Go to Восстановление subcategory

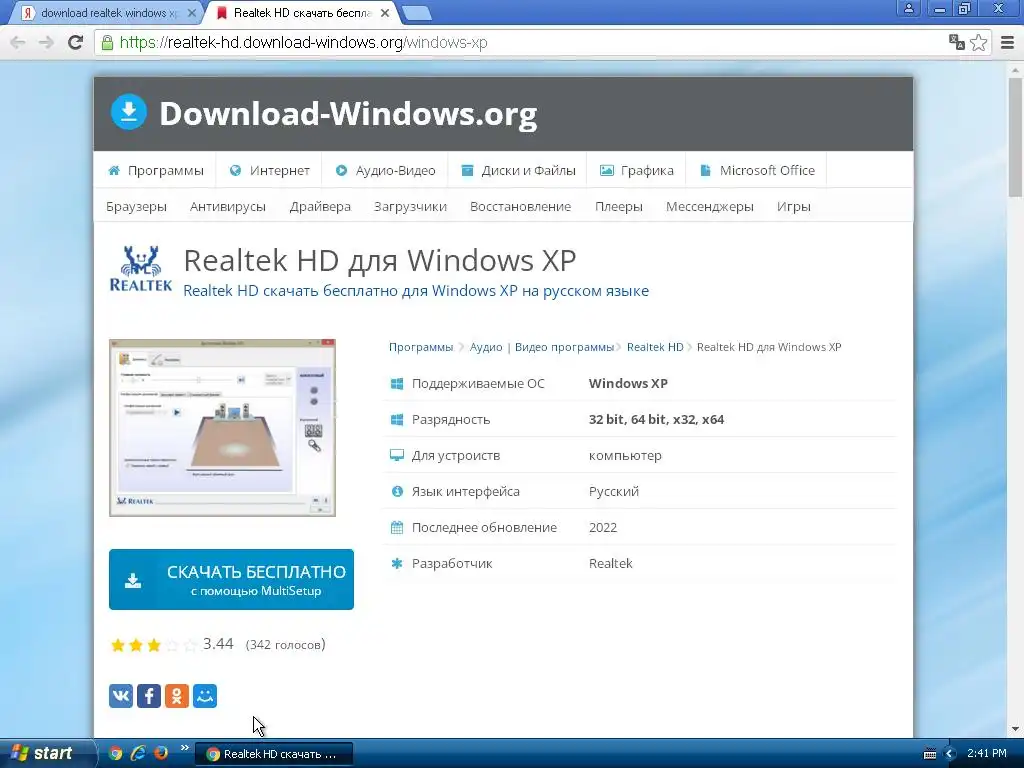pyautogui.click(x=520, y=206)
